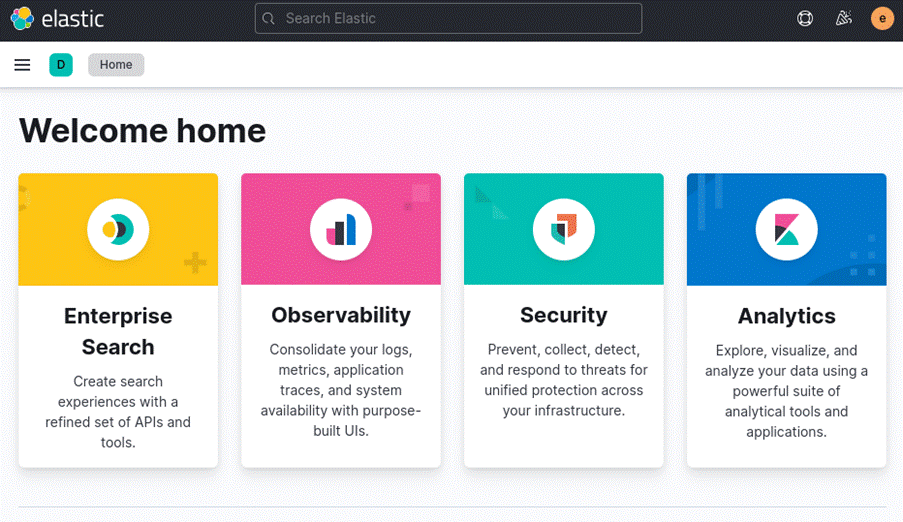
Task: Click the 'Prevent, collect, detect' description text
Action: [x=564, y=380]
